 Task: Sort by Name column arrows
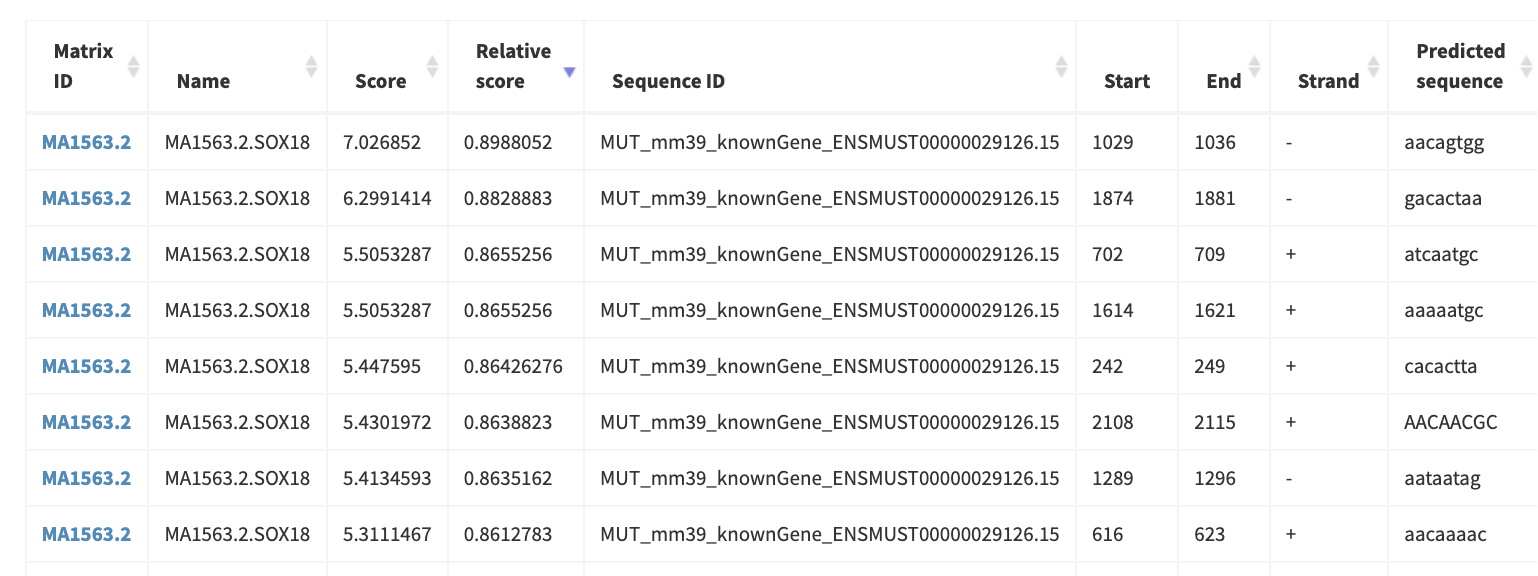[x=311, y=66]
